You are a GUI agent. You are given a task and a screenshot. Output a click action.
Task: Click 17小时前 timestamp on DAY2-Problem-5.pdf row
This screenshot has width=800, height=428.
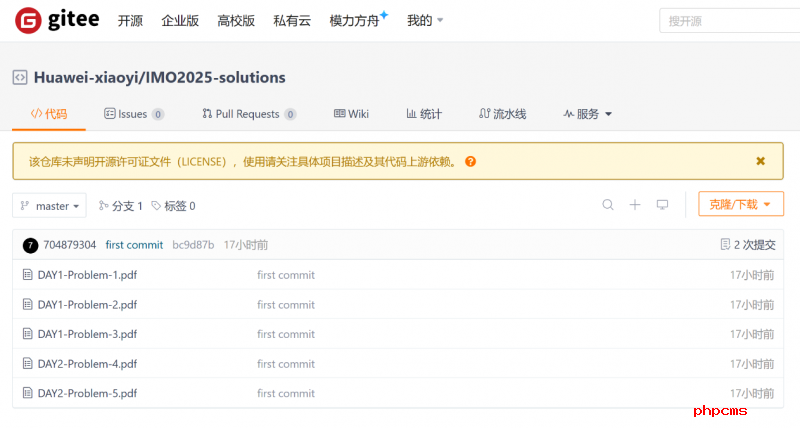[752, 393]
